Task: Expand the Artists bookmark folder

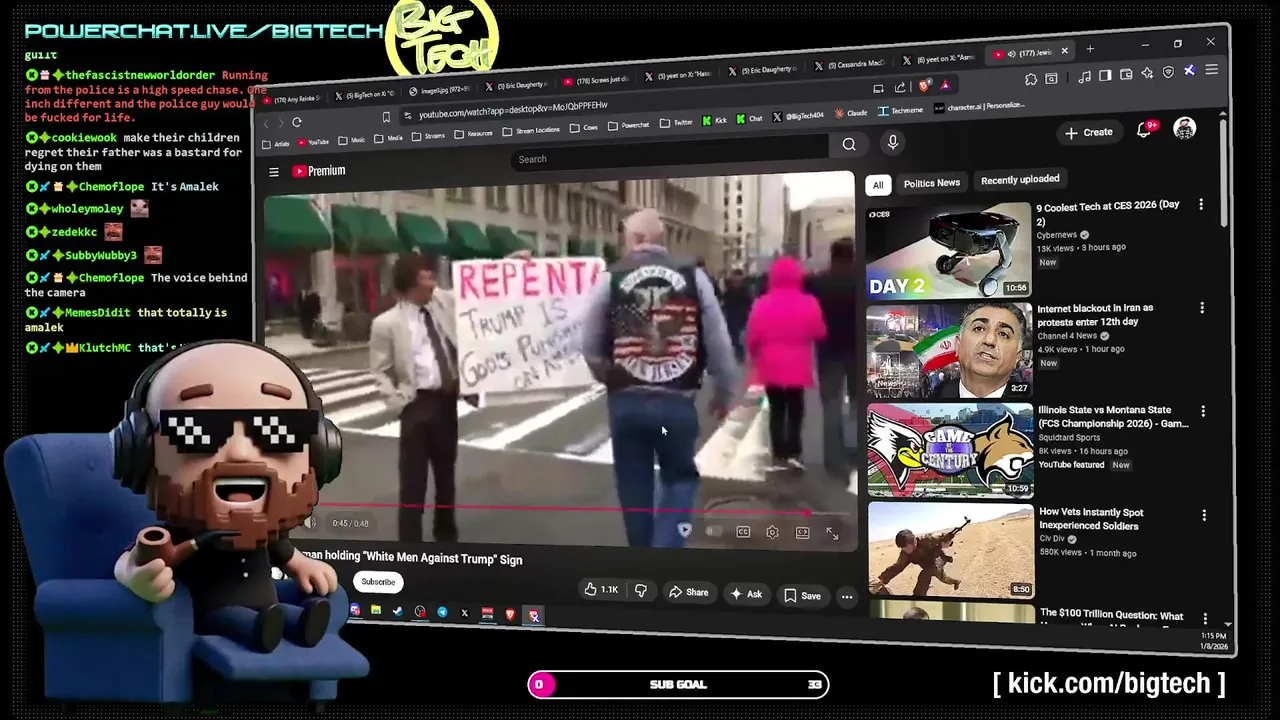Action: [x=278, y=144]
